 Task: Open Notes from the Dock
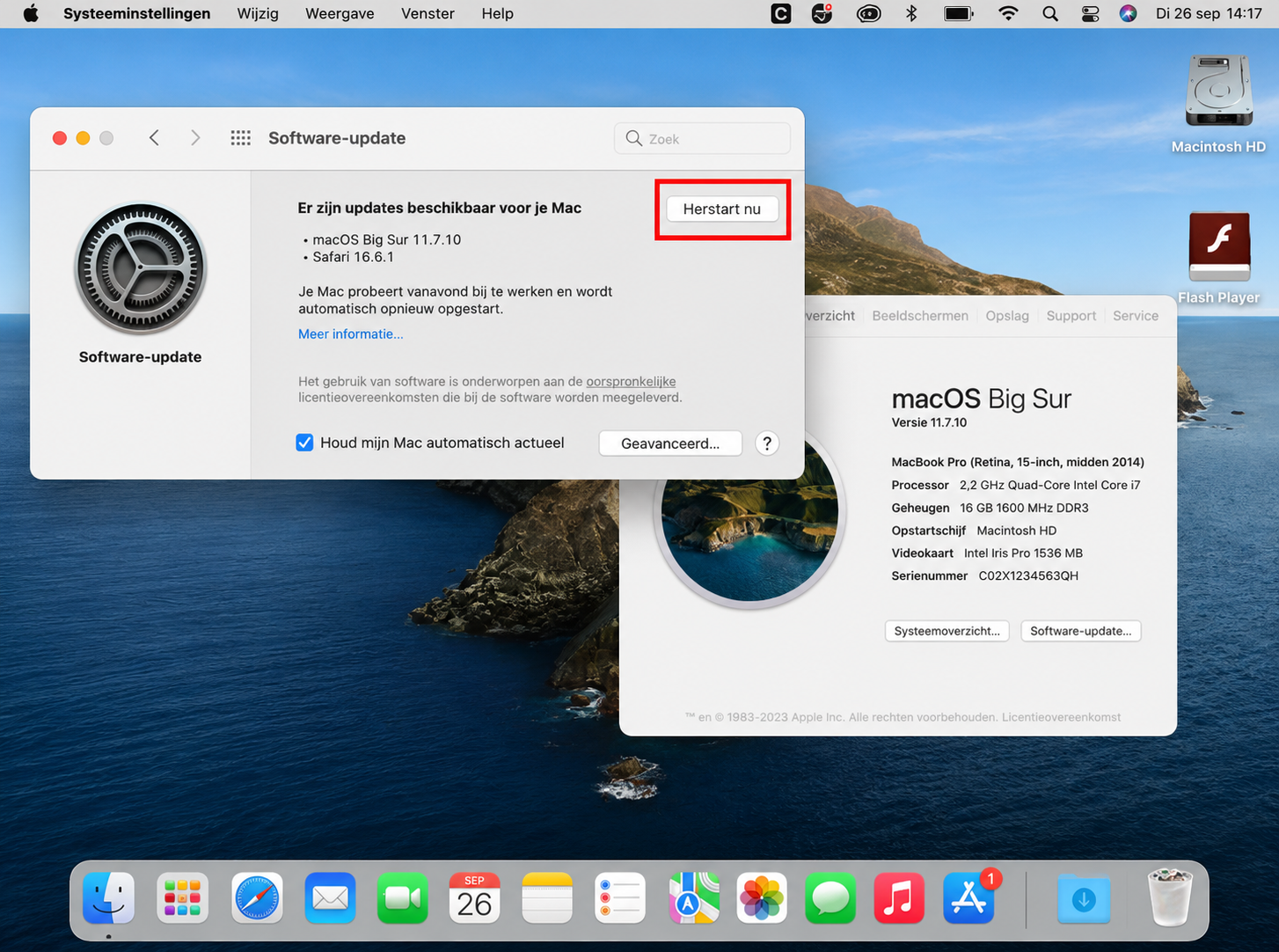click(x=547, y=898)
